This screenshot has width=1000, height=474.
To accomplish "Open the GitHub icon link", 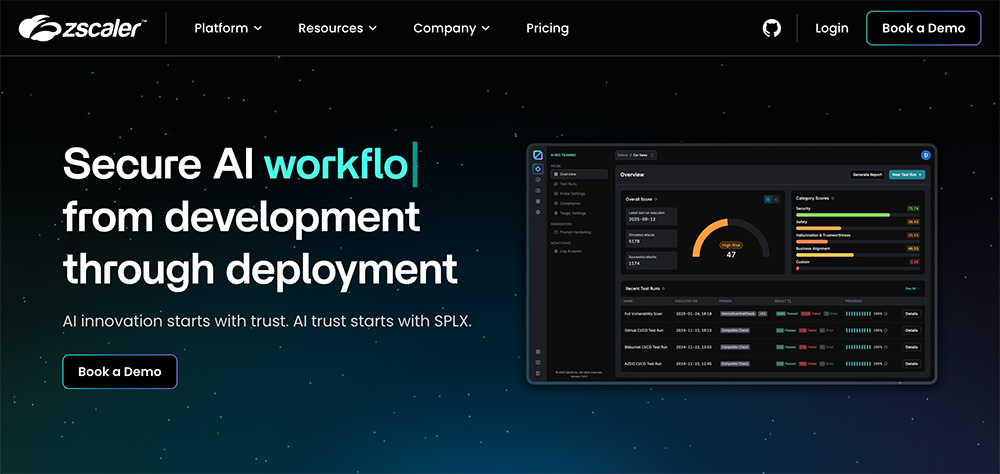I will [772, 28].
